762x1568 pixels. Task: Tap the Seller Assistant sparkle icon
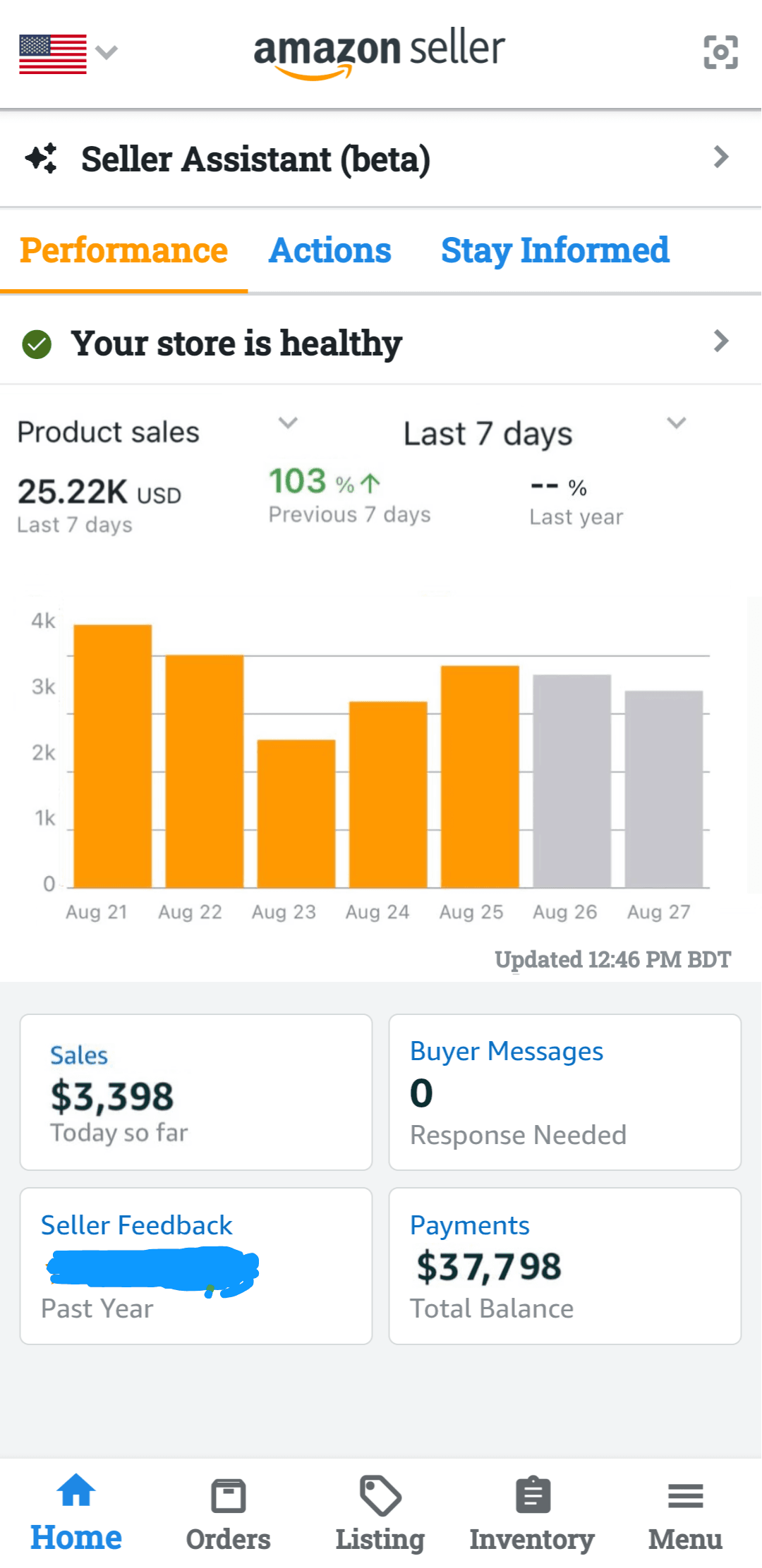[42, 158]
